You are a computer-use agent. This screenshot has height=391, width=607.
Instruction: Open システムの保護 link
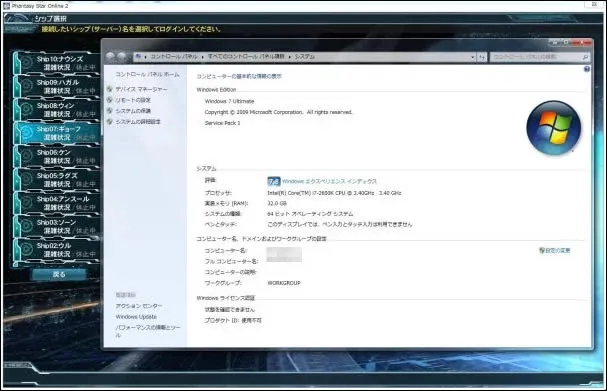(133, 111)
